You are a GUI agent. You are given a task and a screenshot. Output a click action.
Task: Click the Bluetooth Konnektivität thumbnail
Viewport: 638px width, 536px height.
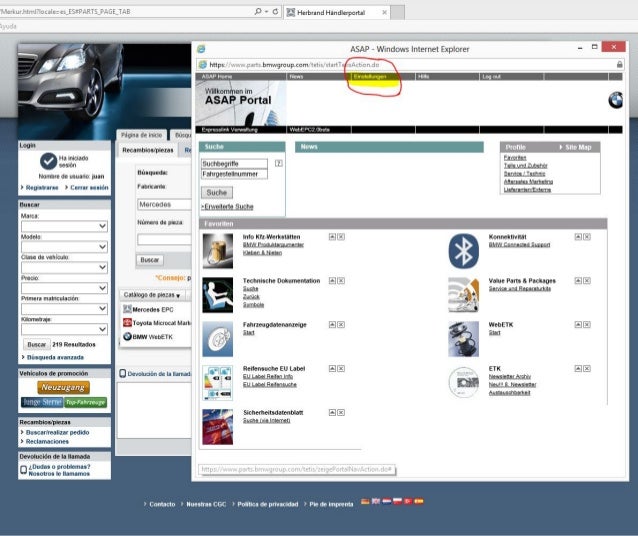pos(463,251)
